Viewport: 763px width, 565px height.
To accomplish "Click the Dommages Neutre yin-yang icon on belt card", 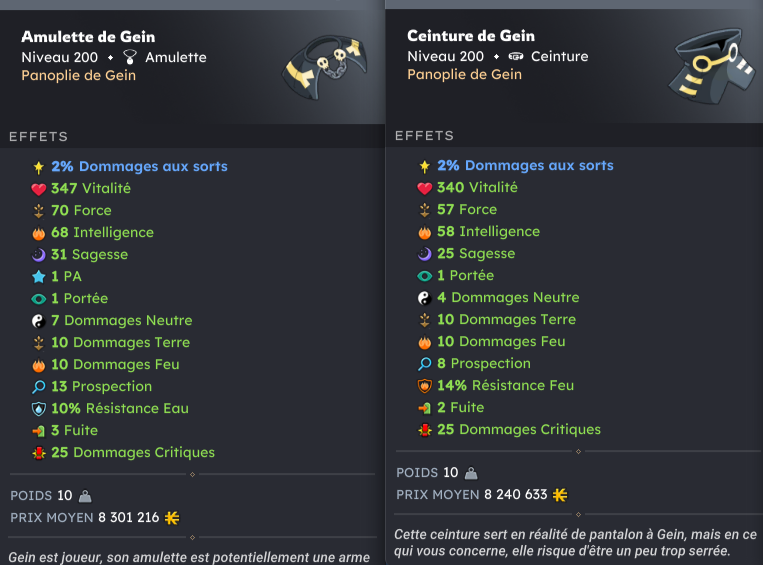I will [x=425, y=297].
